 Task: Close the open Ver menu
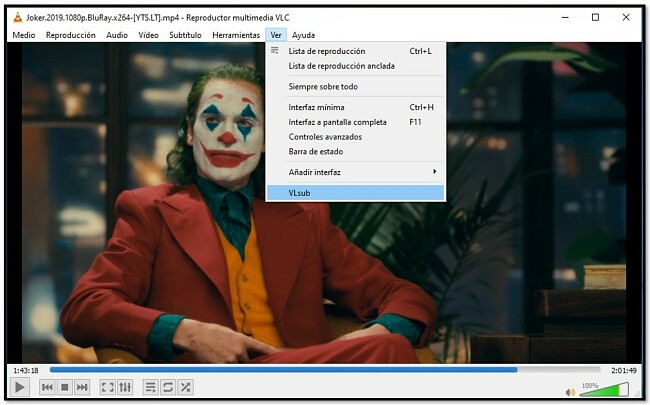pos(276,35)
